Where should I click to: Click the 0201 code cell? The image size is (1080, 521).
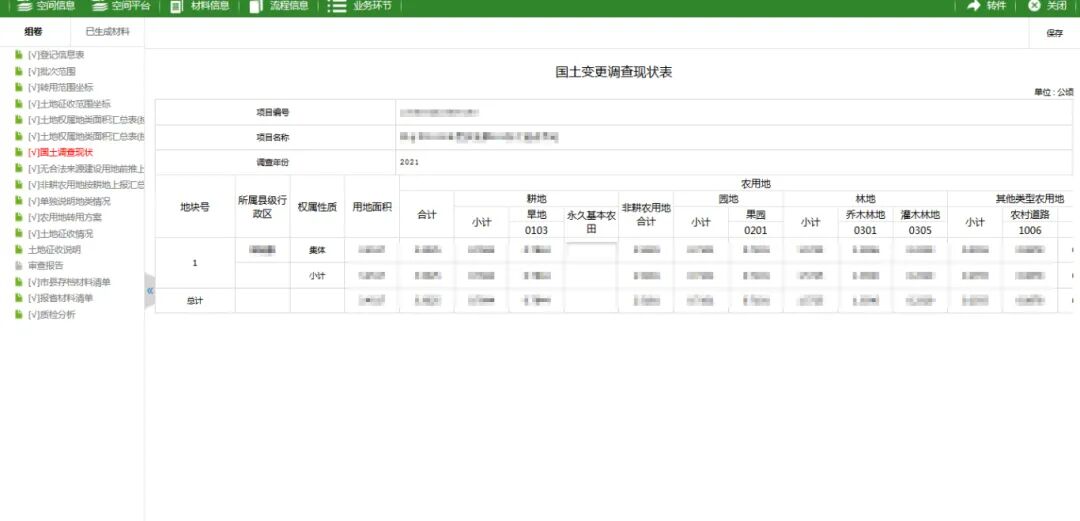pyautogui.click(x=756, y=230)
